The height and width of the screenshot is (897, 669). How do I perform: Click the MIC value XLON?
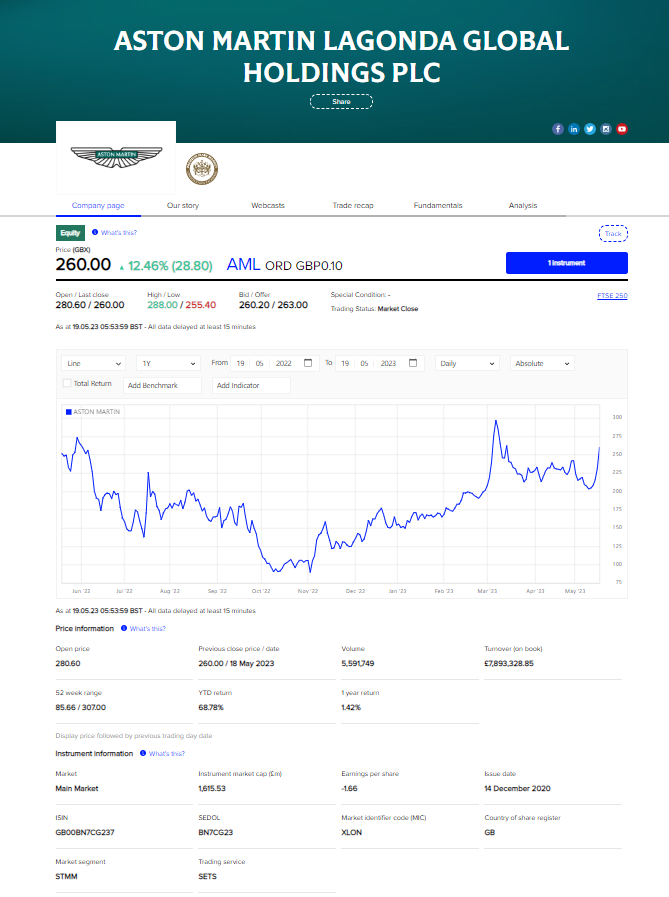[352, 832]
